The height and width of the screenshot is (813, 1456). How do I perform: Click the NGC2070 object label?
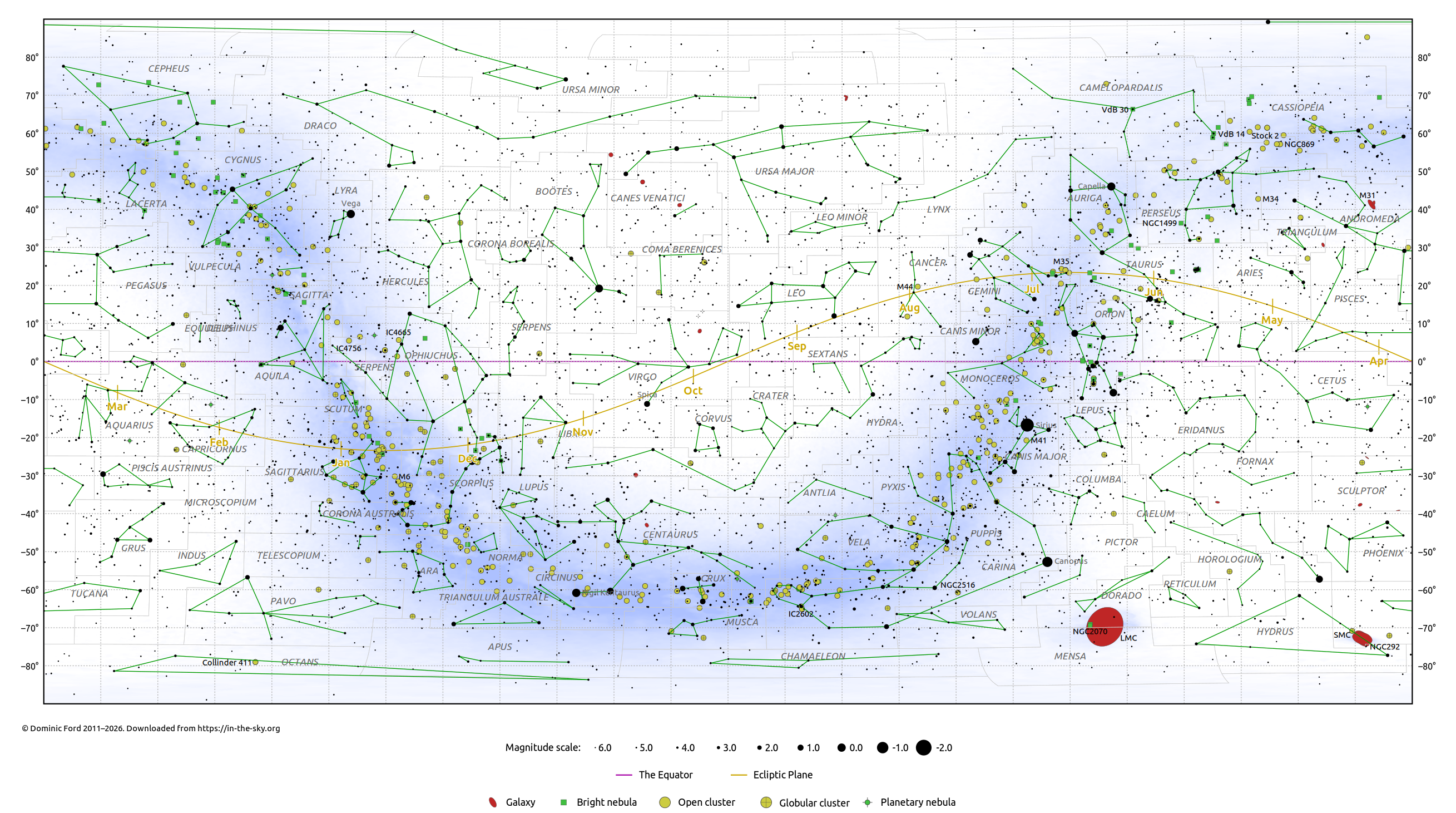[1089, 632]
